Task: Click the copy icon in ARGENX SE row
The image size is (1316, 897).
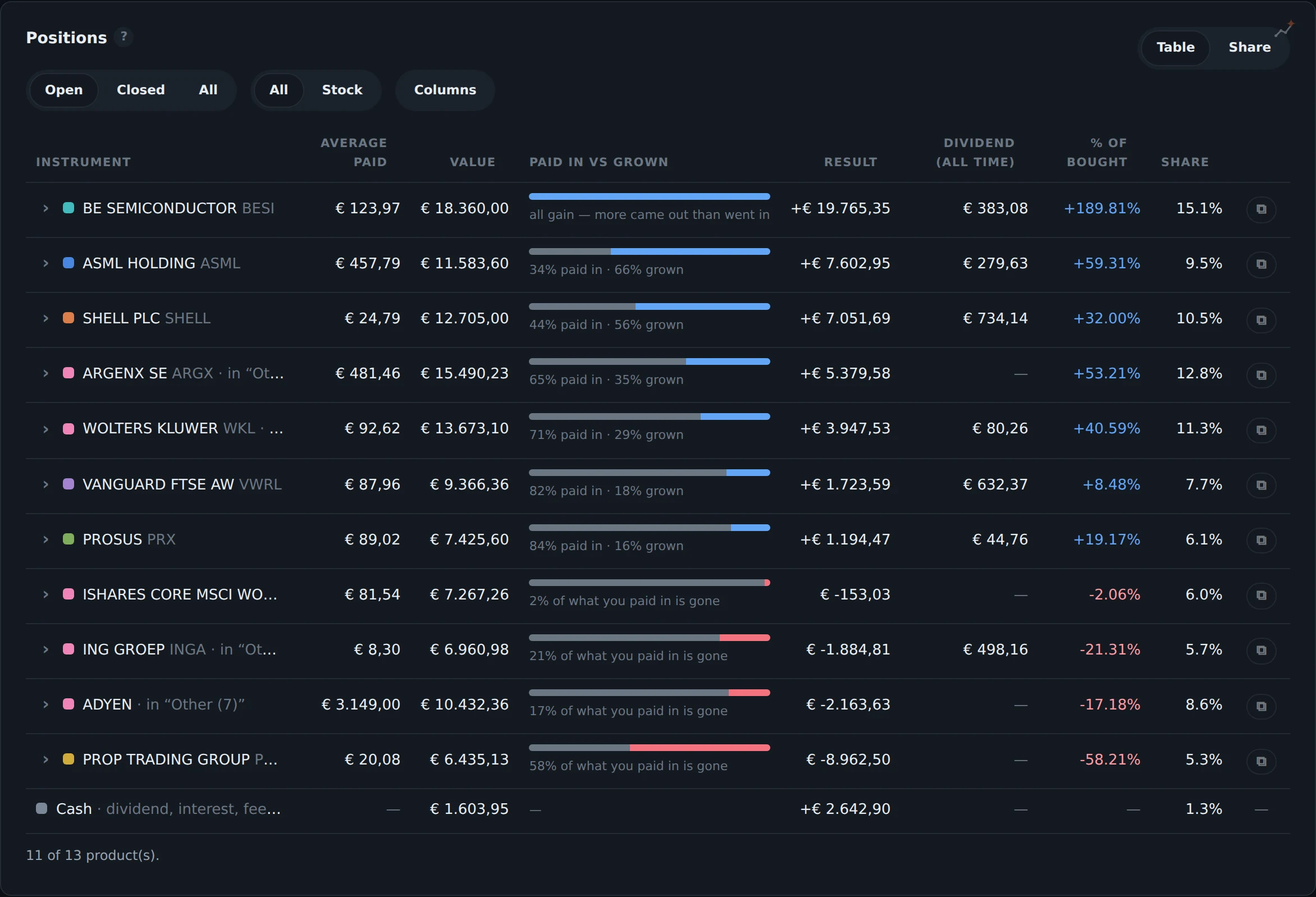Action: [1261, 374]
